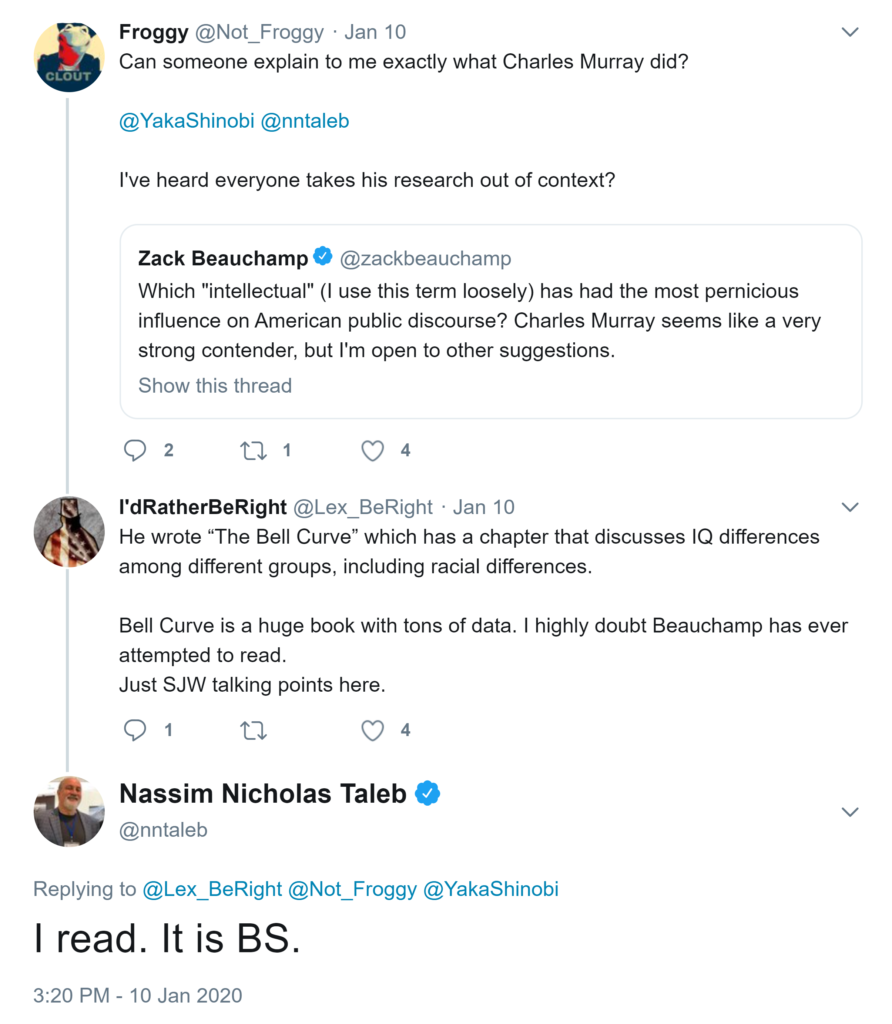Screen dimensions: 892x1024
Task: Open Nassim Nicholas Taleb's profile photo
Action: 69,811
